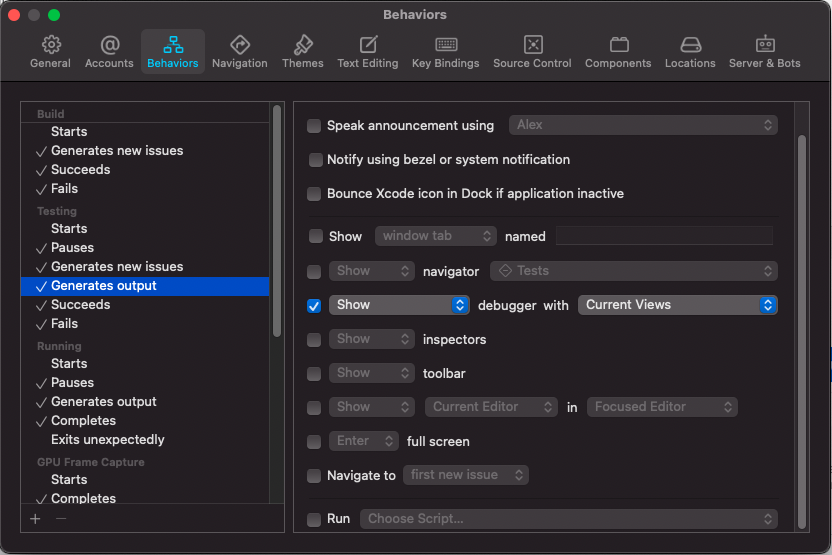
Task: Select Running Pauses behavior
Action: (144, 383)
